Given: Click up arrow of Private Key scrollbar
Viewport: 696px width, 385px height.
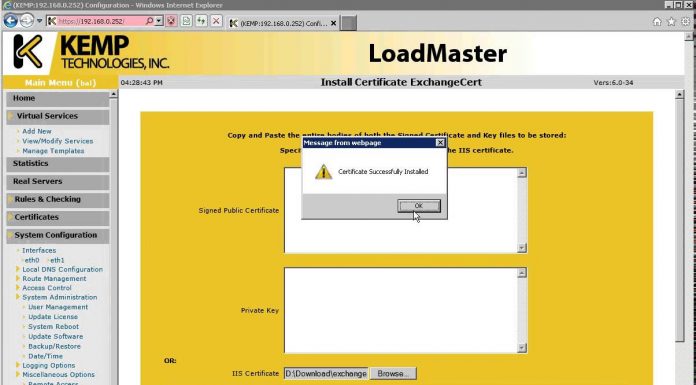Looking at the screenshot, I should pyautogui.click(x=522, y=273).
